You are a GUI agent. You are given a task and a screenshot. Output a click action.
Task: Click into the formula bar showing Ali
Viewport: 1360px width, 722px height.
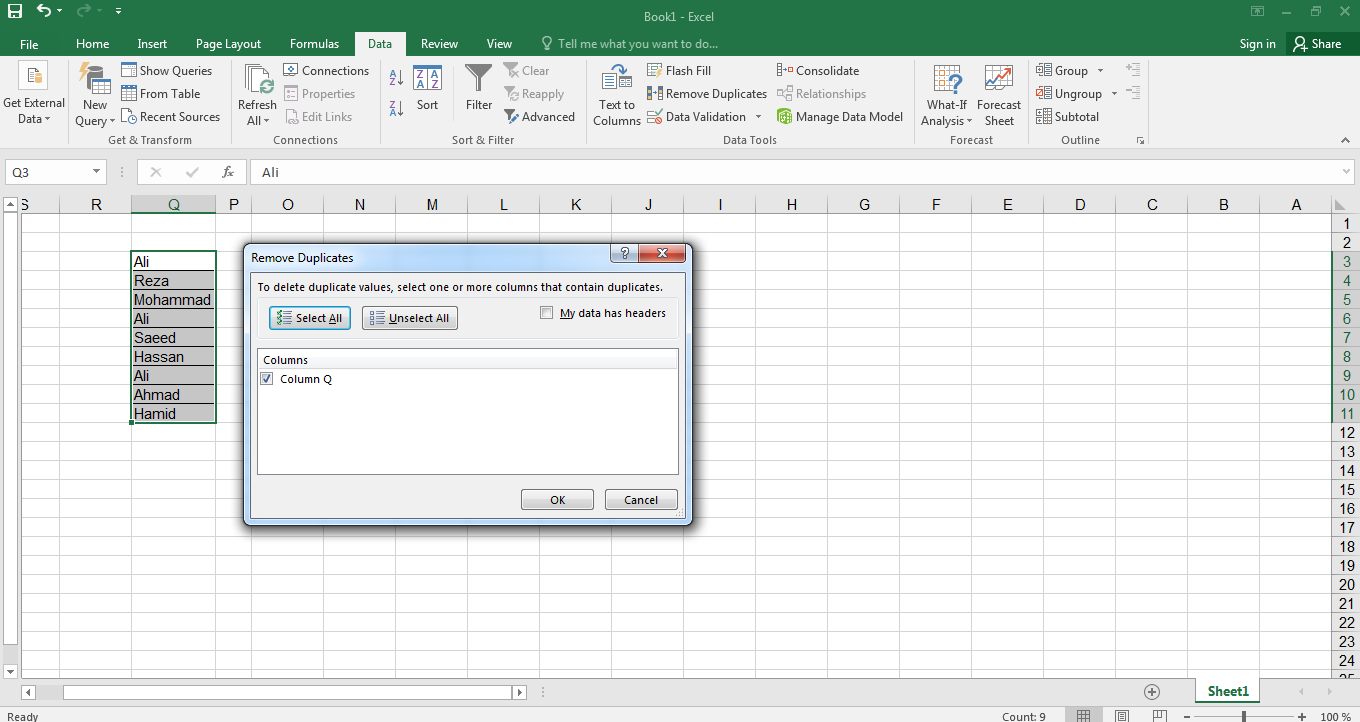point(795,172)
